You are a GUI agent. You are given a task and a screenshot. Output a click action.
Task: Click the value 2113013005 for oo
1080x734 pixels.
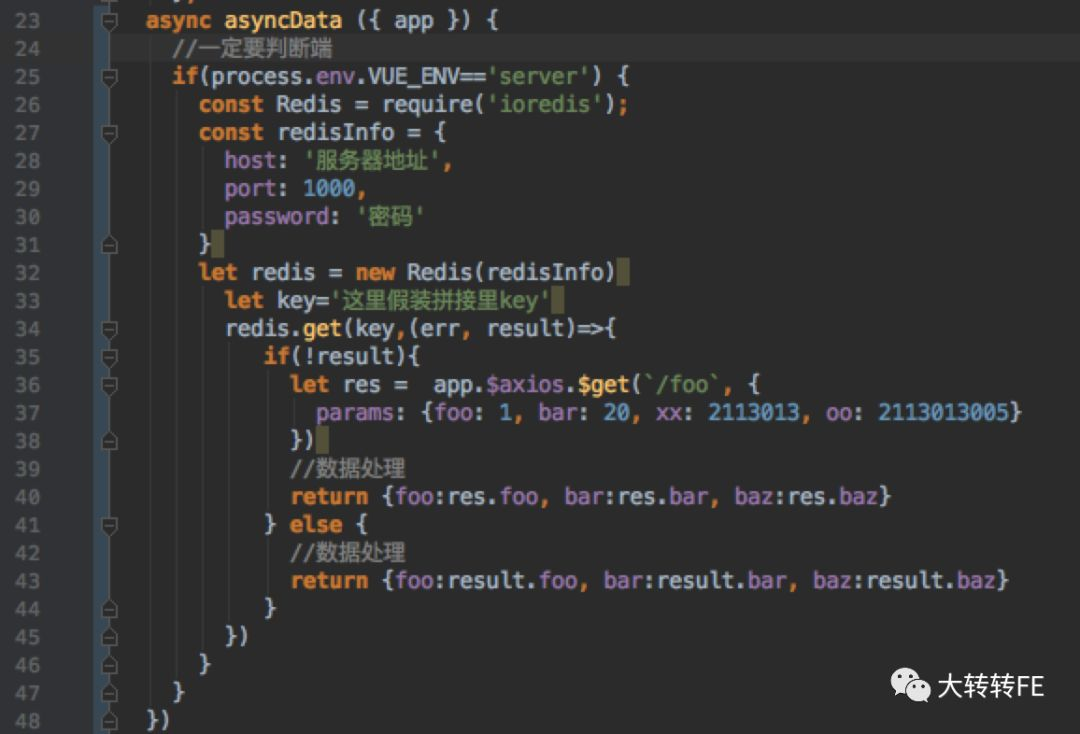point(943,412)
